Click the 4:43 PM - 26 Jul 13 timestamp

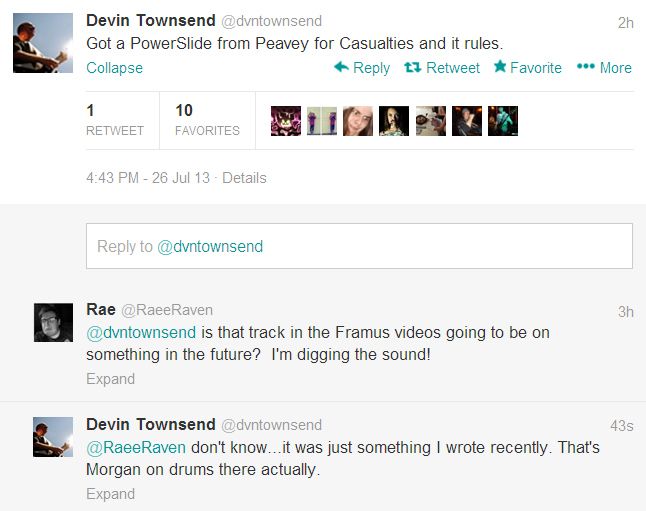click(148, 178)
